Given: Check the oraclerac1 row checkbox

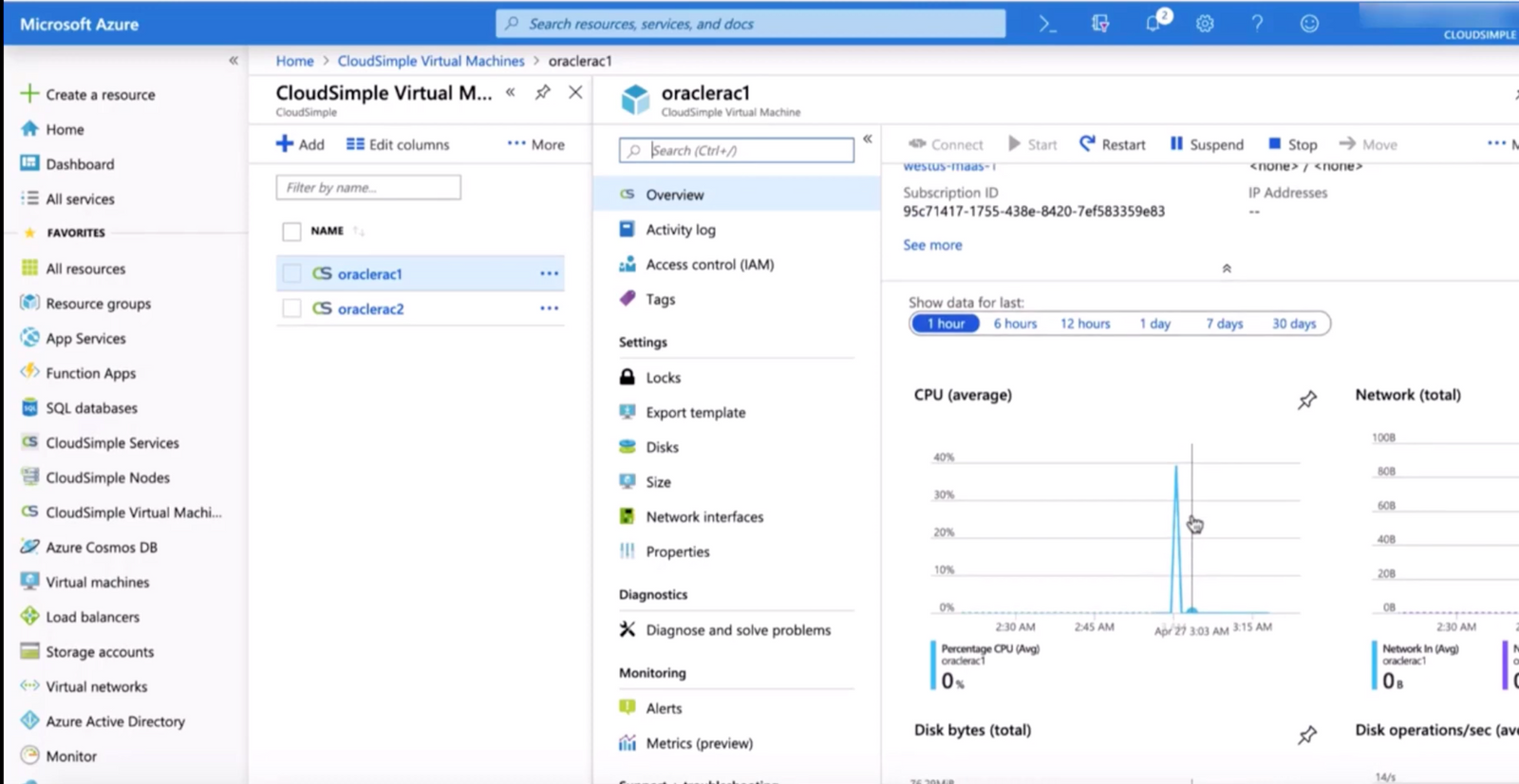Looking at the screenshot, I should click(x=291, y=273).
